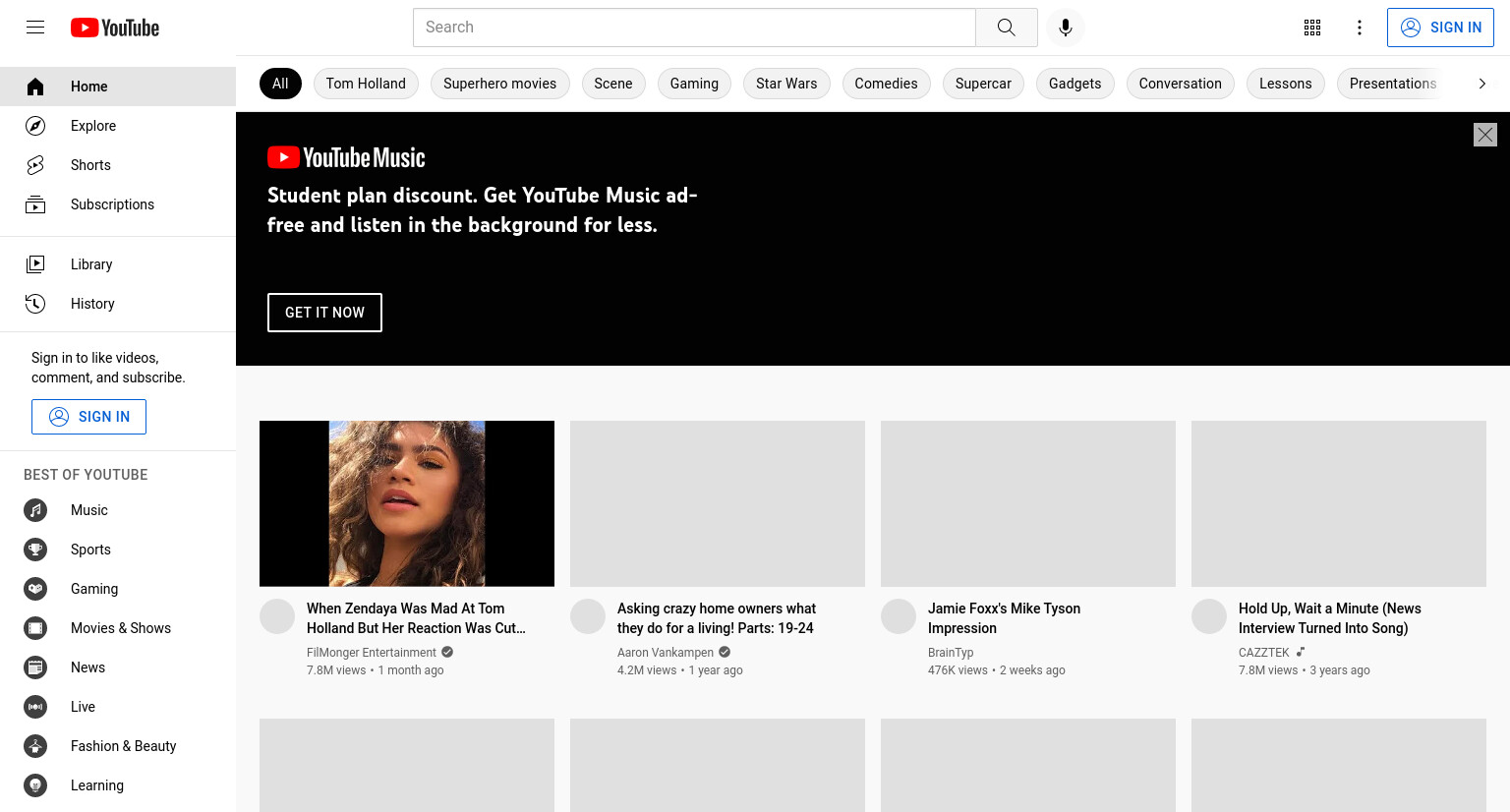Open Hold Up Wait a Minute thumbnail
This screenshot has height=812, width=1510.
pyautogui.click(x=1339, y=503)
